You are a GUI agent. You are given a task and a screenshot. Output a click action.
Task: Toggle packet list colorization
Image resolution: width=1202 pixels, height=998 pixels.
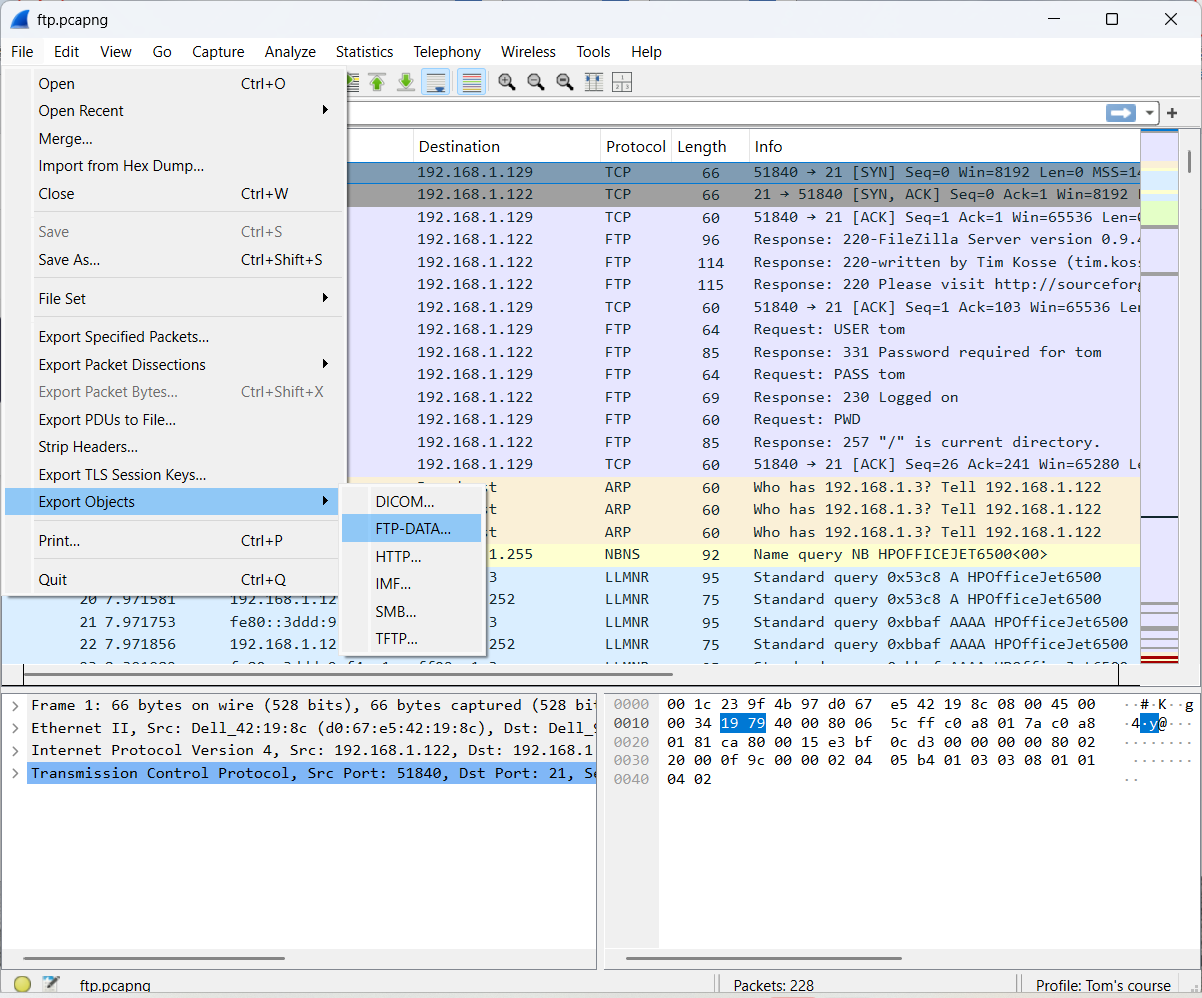click(x=472, y=82)
